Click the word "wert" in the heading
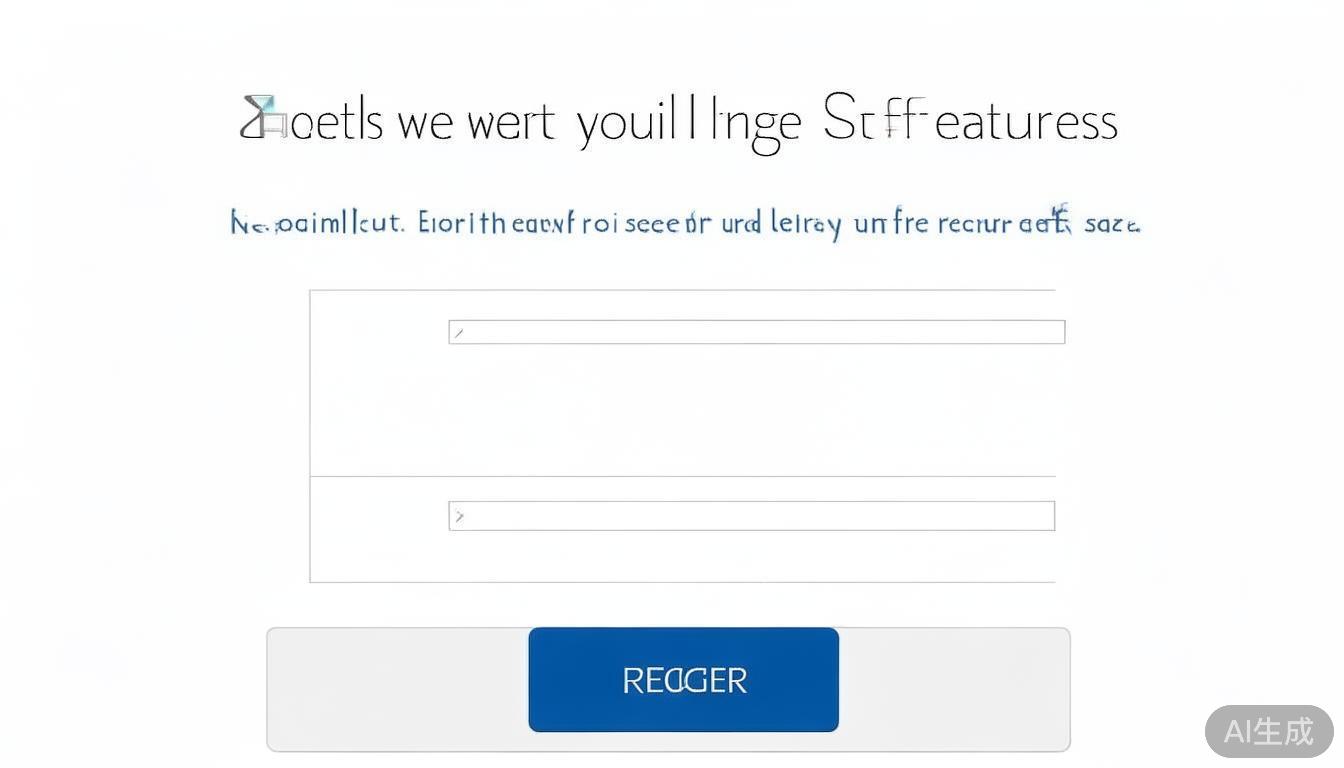1344x768 pixels. (511, 123)
